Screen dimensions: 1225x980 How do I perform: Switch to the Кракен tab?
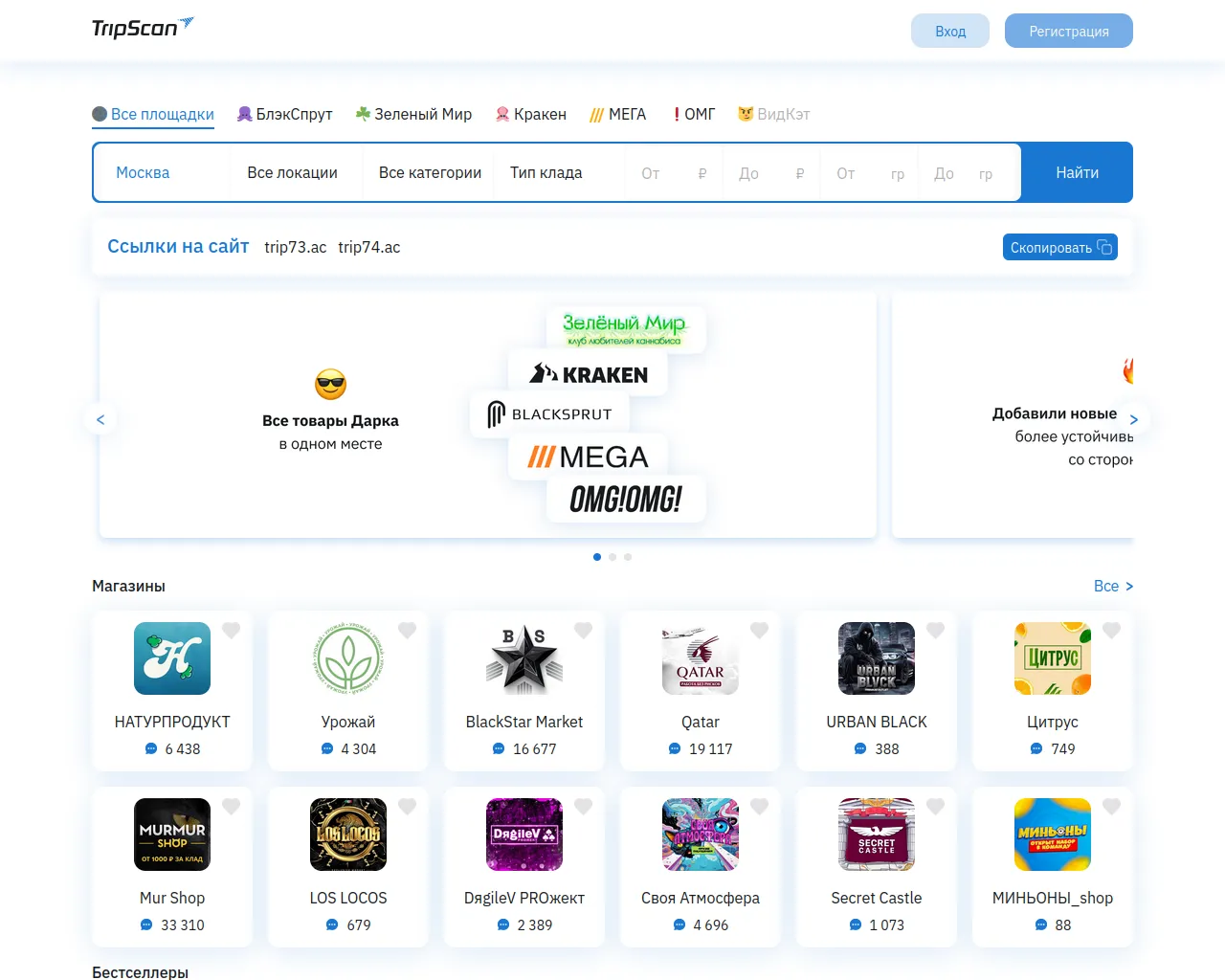click(x=531, y=114)
